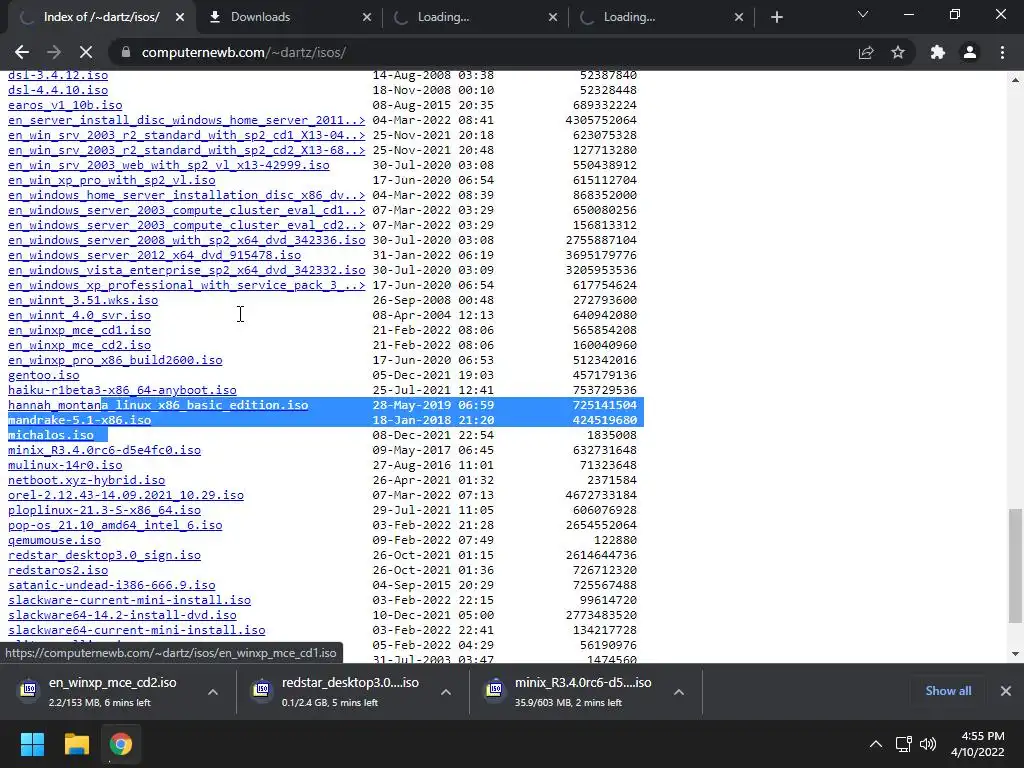This screenshot has height=768, width=1024.
Task: Open Windows Start menu
Action: (32, 744)
